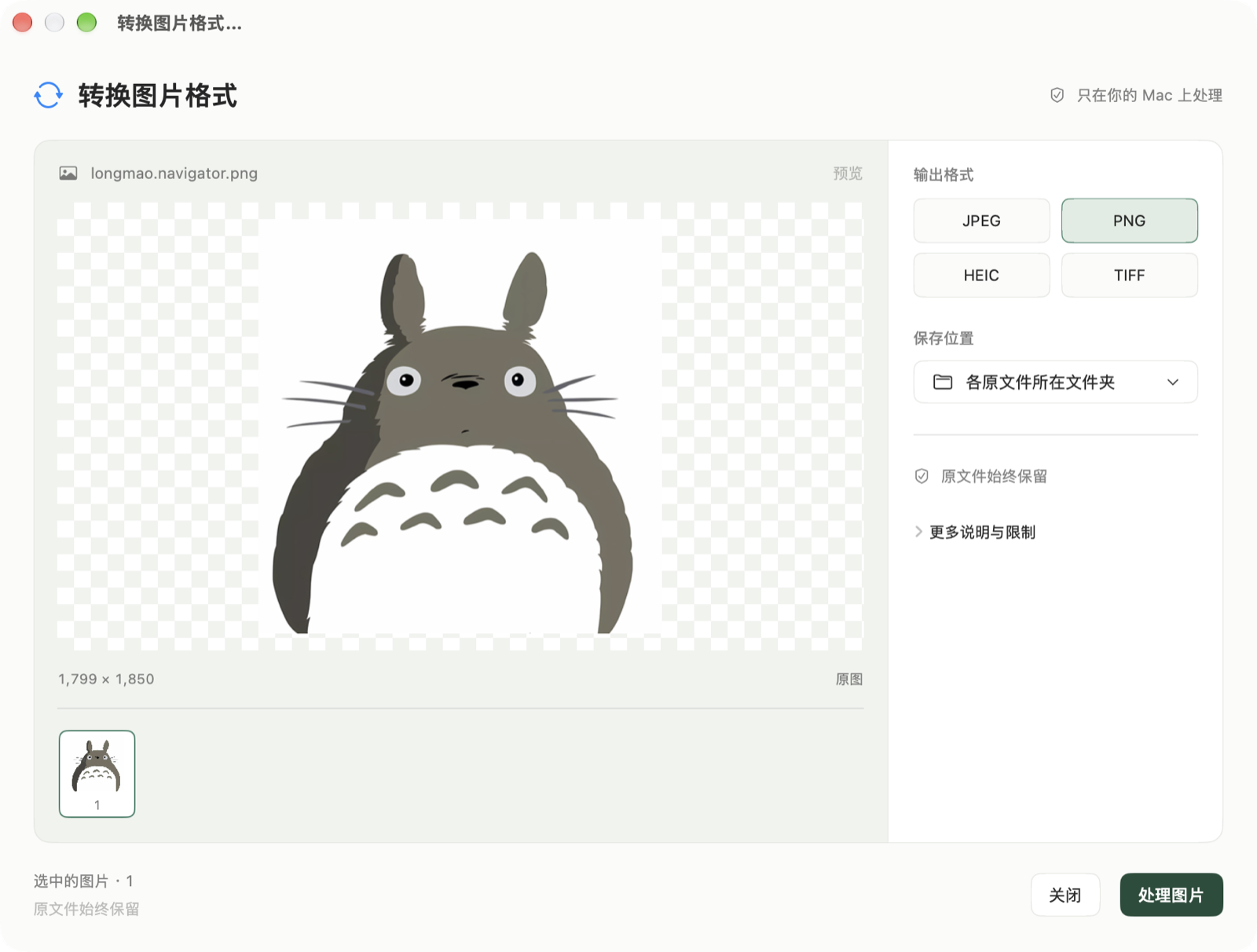The image size is (1257, 952).
Task: Click the folder icon in the save location dropdown
Action: (943, 383)
